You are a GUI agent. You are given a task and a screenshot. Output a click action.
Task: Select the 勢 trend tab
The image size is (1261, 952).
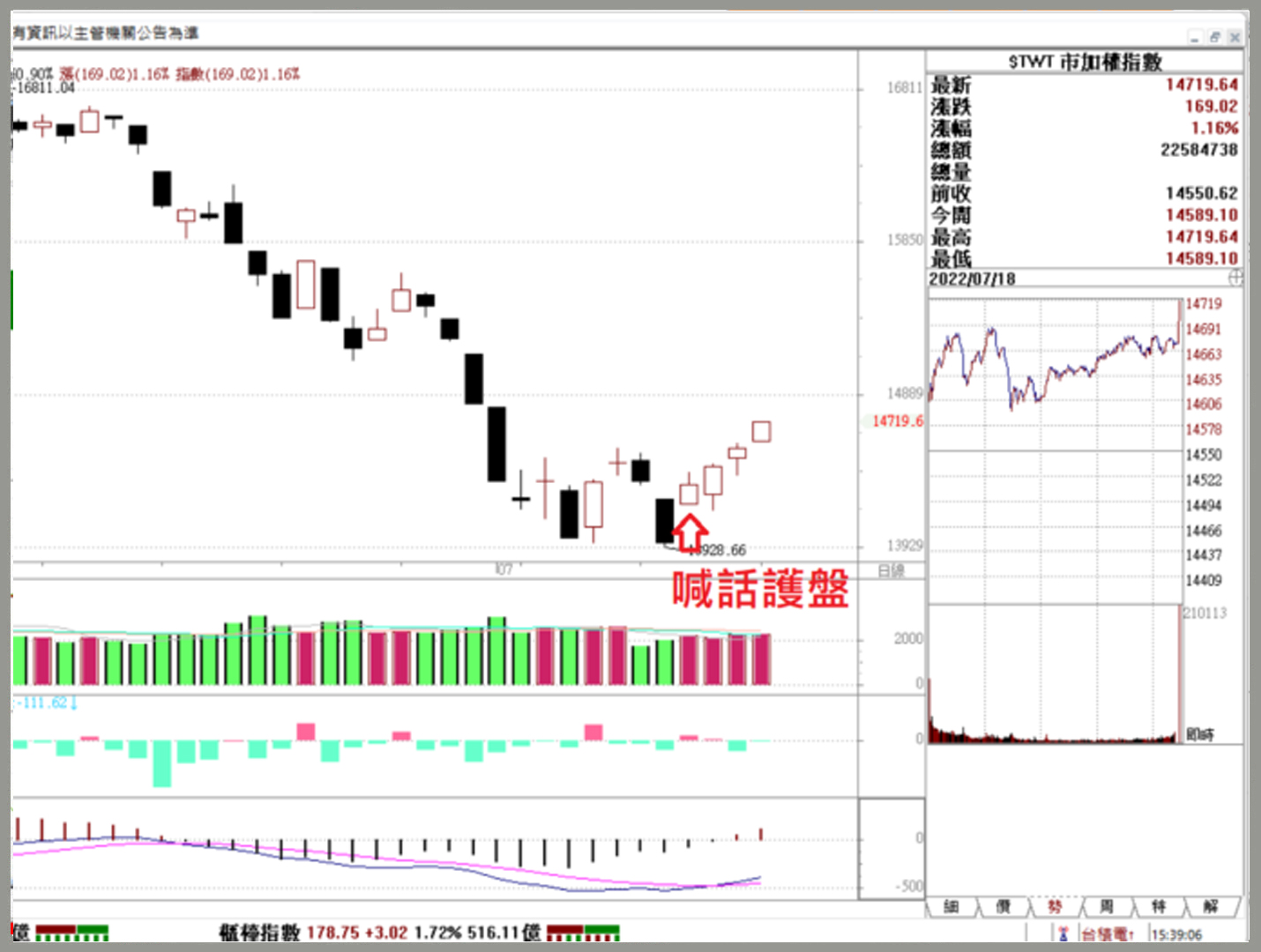pos(1055,906)
